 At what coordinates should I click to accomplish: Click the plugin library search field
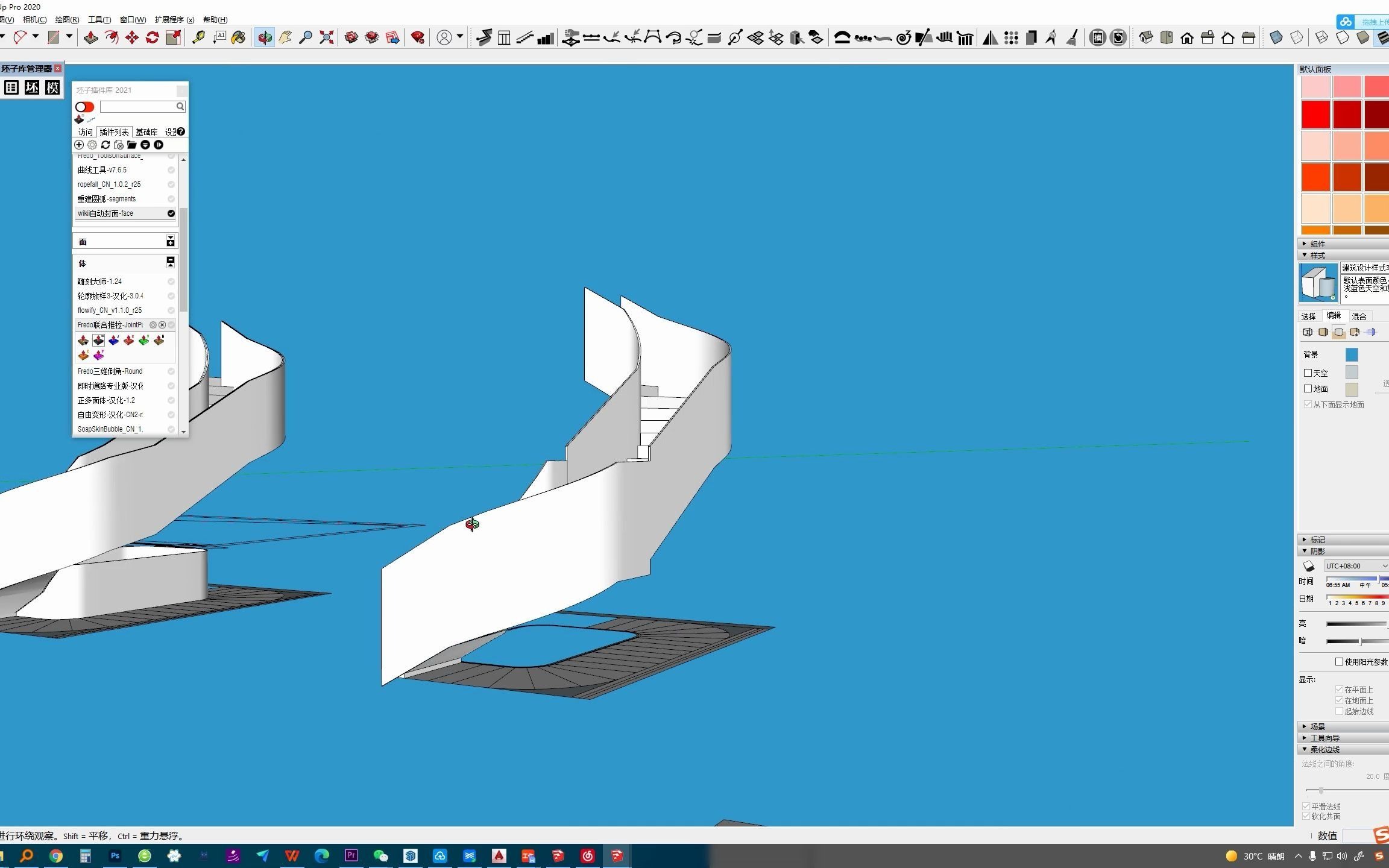coord(139,107)
